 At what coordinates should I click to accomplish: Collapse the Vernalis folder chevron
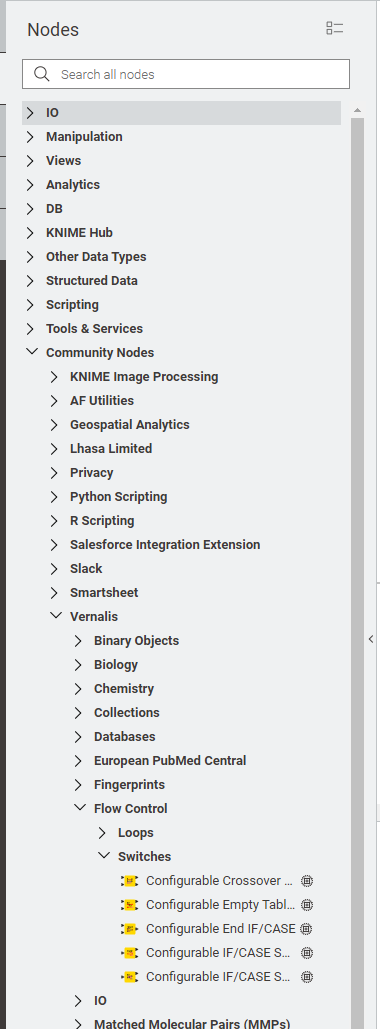click(x=55, y=616)
